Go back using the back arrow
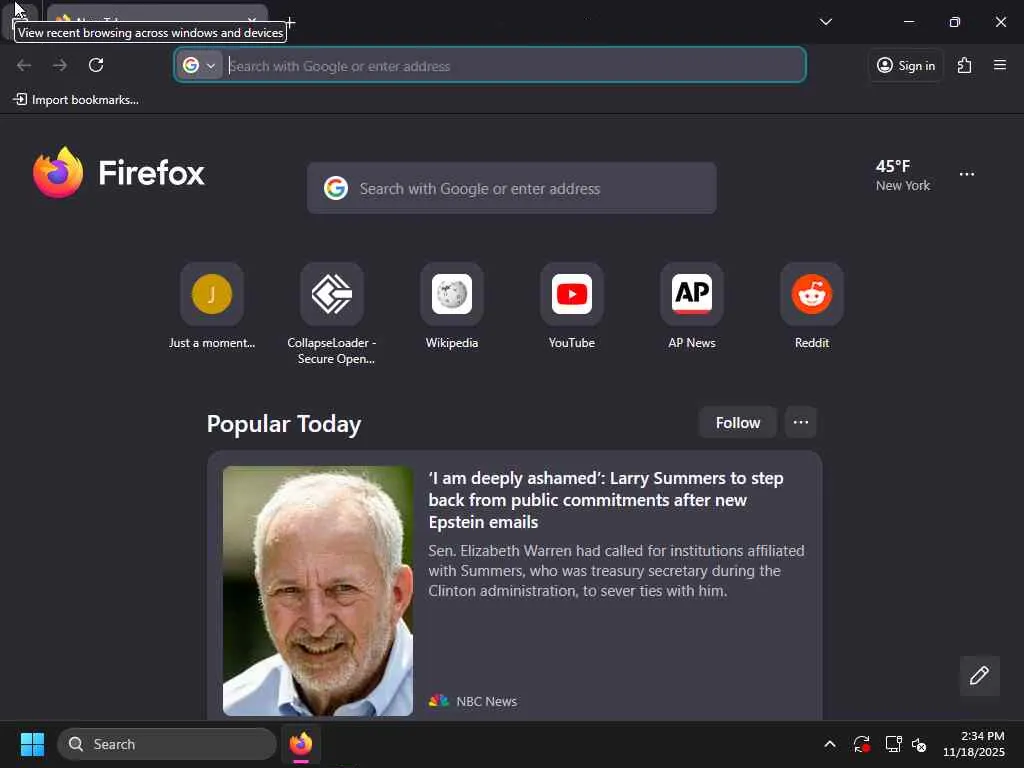This screenshot has height=768, width=1024. (24, 65)
